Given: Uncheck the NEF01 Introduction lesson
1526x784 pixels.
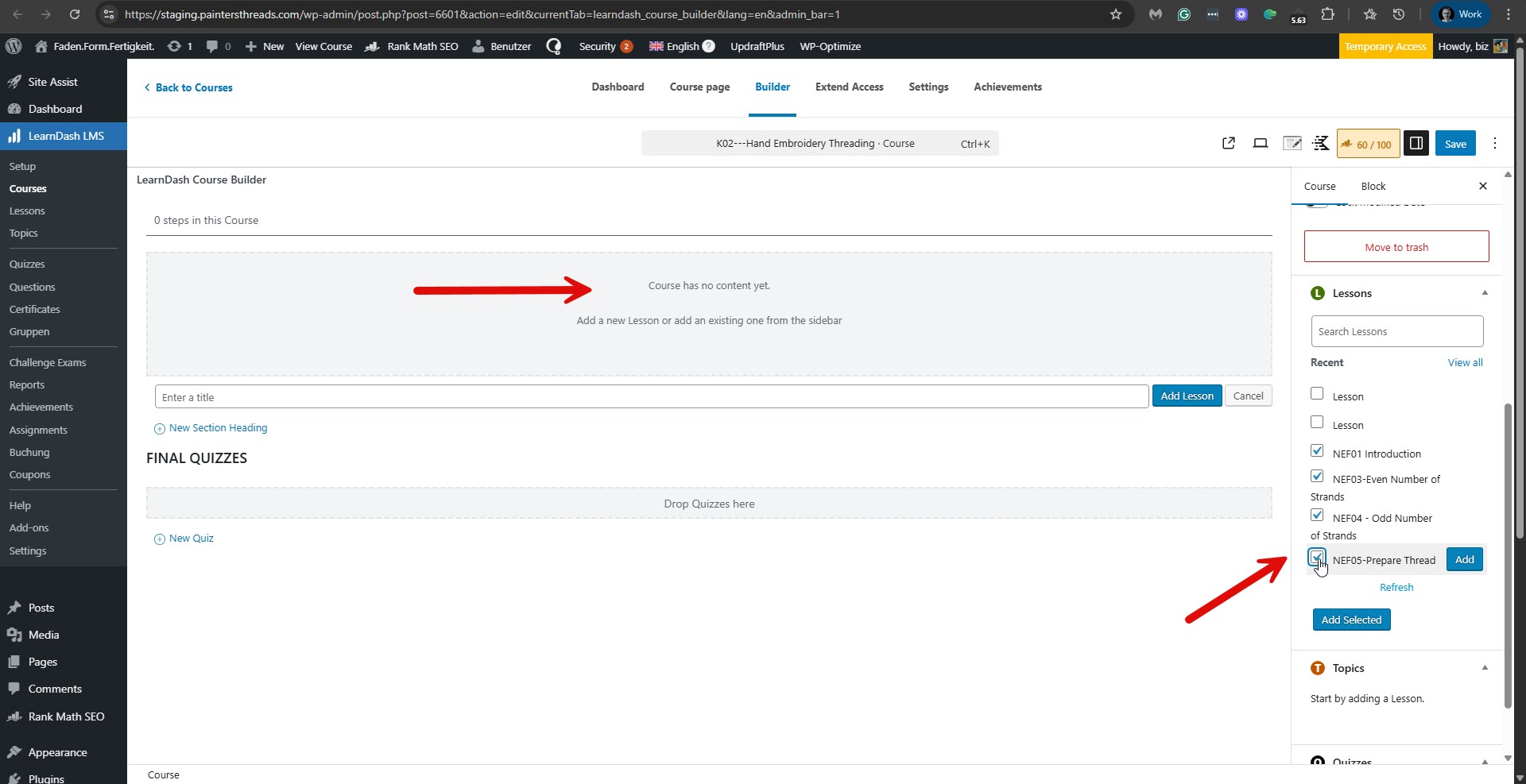Looking at the screenshot, I should [1317, 451].
